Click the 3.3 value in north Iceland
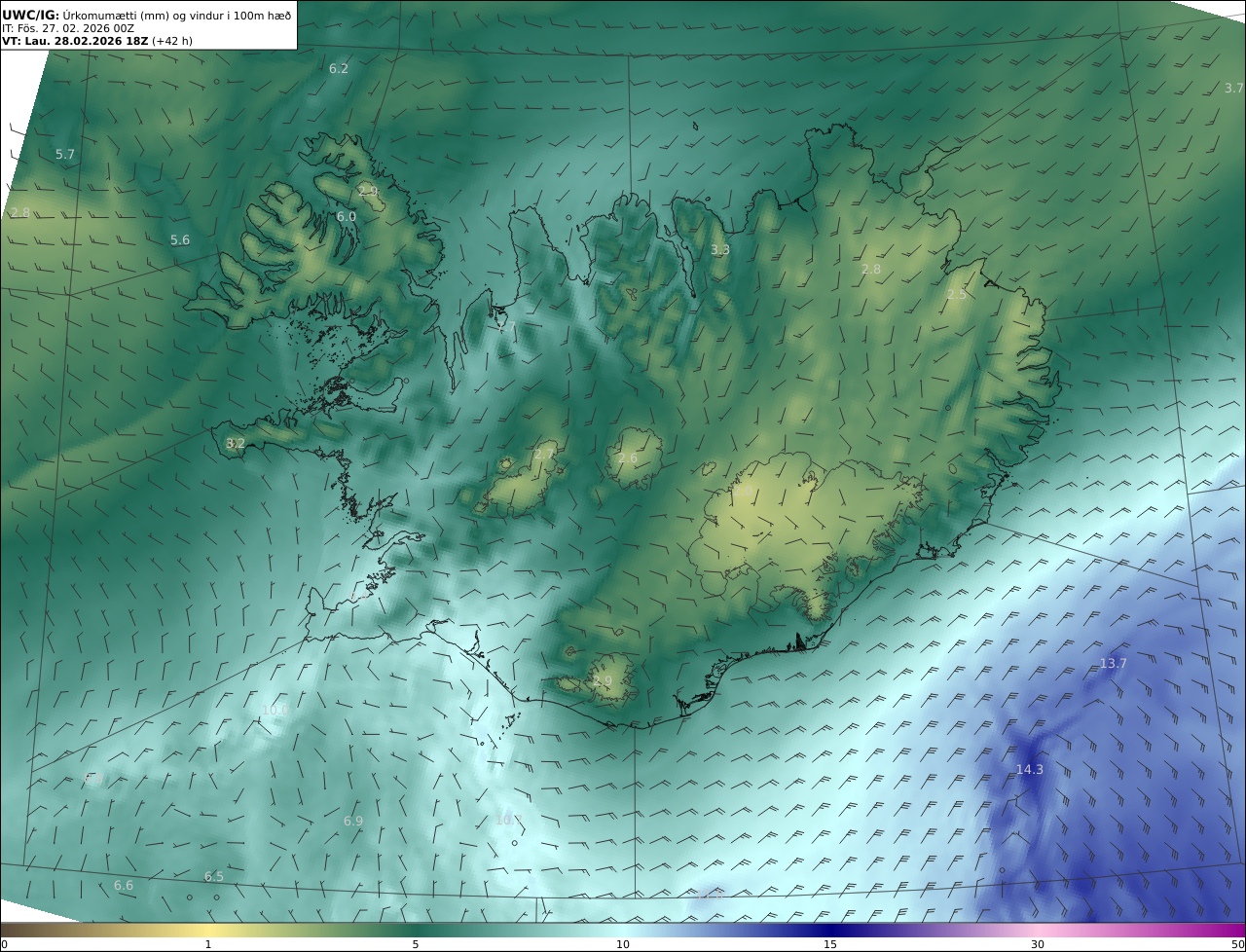1246x952 pixels. (x=719, y=249)
